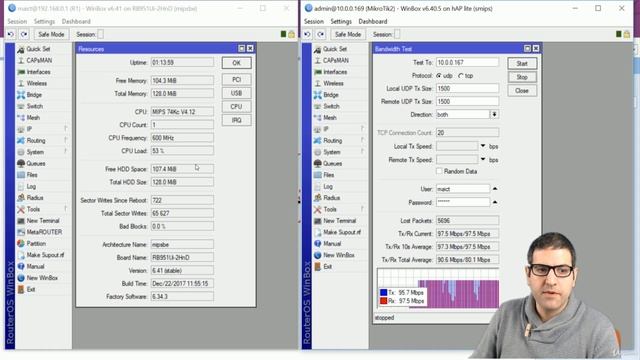The image size is (640, 360).
Task: Expand Remote Tx Speed field arrow
Action: [483, 159]
